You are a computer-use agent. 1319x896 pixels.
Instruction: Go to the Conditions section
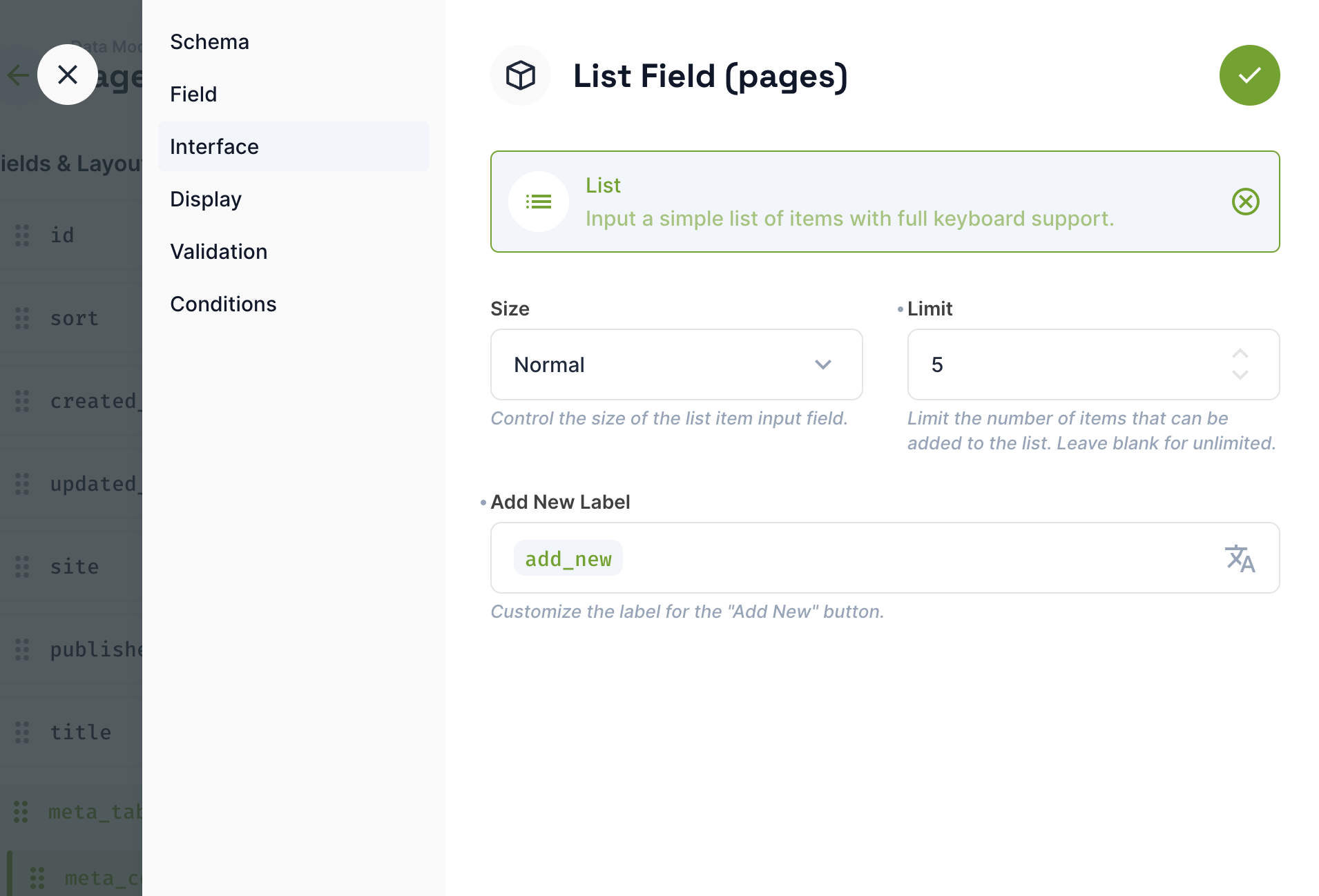coord(223,304)
